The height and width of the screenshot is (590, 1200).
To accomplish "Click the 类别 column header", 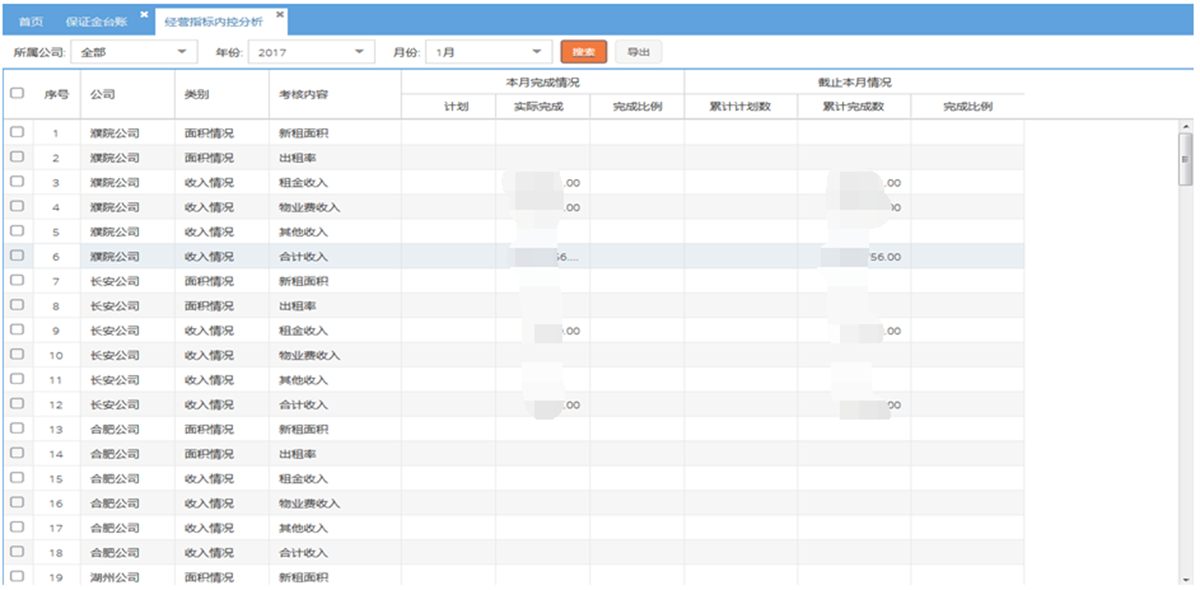I will click(x=197, y=94).
